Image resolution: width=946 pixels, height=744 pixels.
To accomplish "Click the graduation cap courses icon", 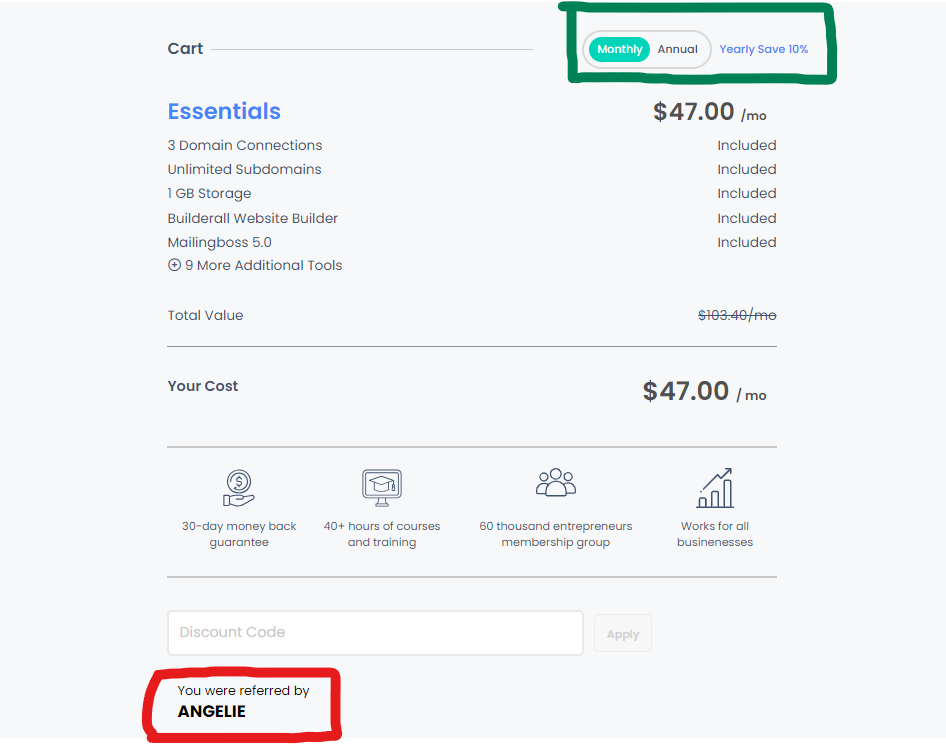I will tap(381, 488).
